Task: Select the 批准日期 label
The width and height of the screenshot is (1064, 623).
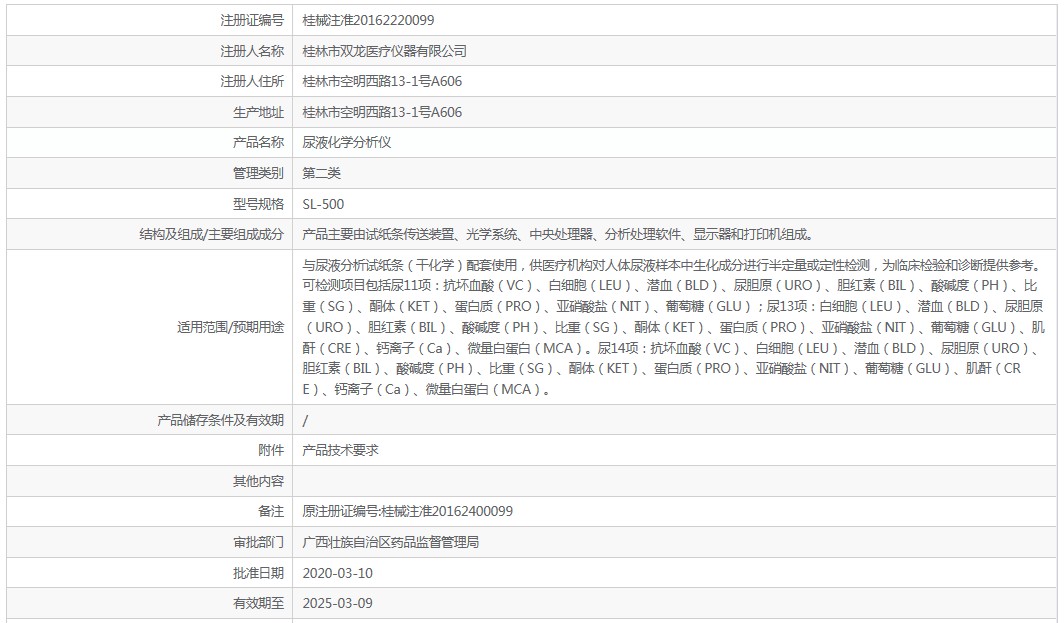Action: click(x=258, y=573)
